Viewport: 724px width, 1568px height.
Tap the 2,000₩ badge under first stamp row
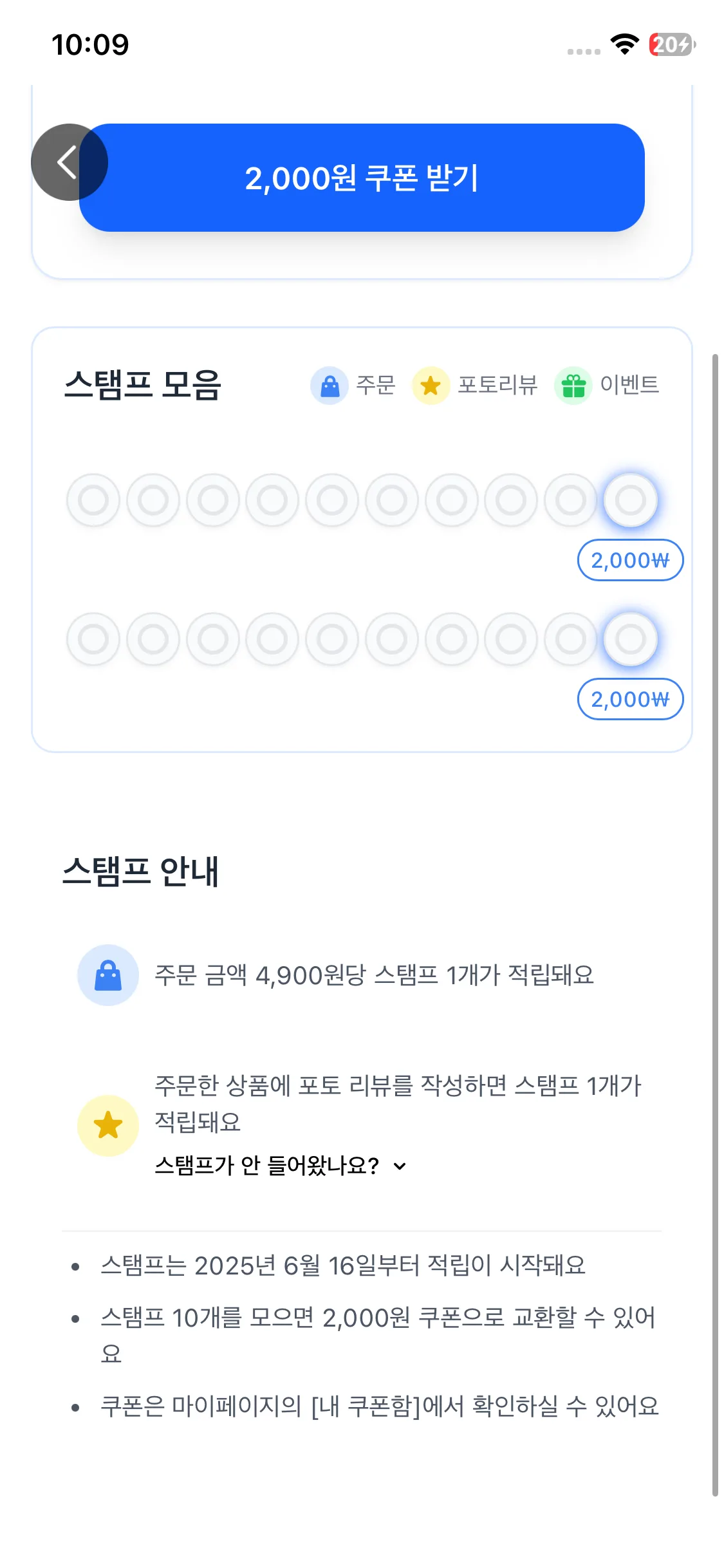pyautogui.click(x=630, y=560)
